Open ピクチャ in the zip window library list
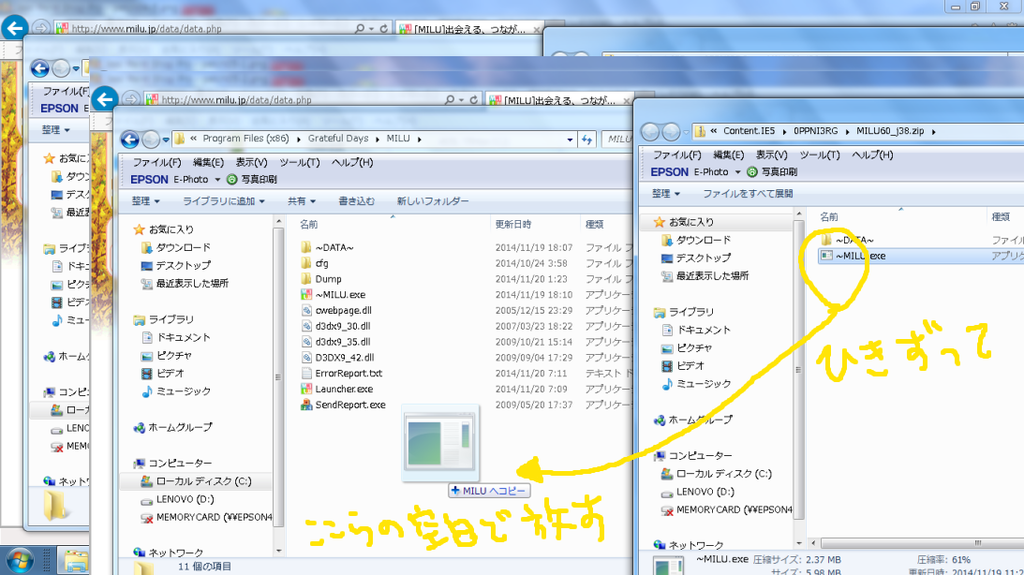The height and width of the screenshot is (575, 1024). coord(687,348)
